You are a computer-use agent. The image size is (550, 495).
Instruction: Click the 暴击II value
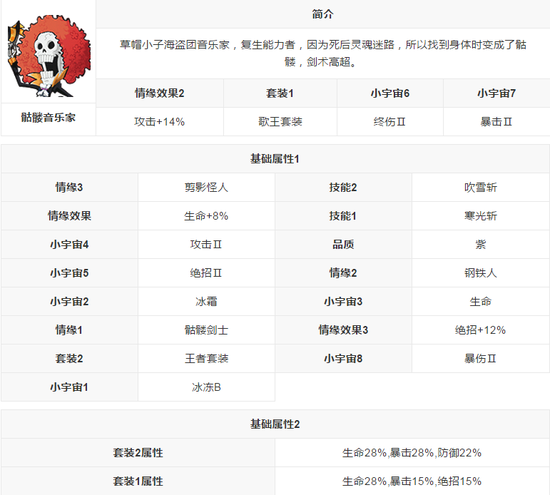pos(496,122)
